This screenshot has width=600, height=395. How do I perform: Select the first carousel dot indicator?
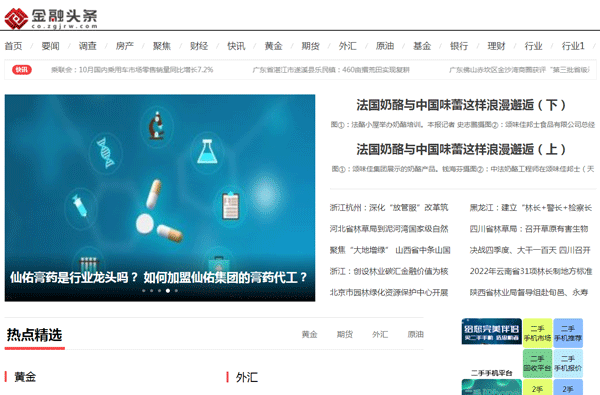pyautogui.click(x=143, y=291)
